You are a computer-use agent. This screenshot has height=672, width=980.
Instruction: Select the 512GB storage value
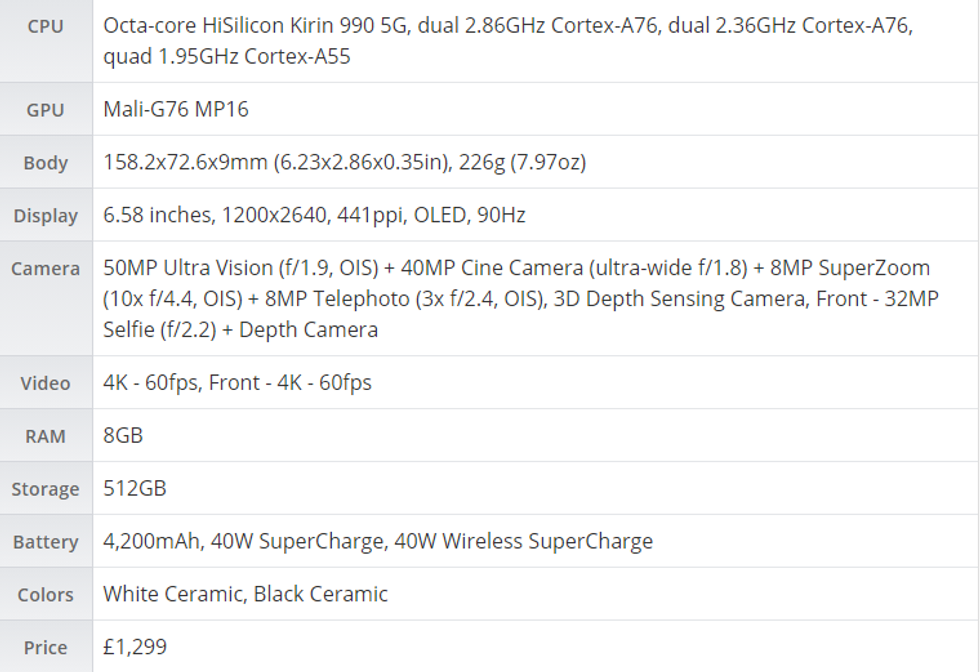(x=135, y=488)
